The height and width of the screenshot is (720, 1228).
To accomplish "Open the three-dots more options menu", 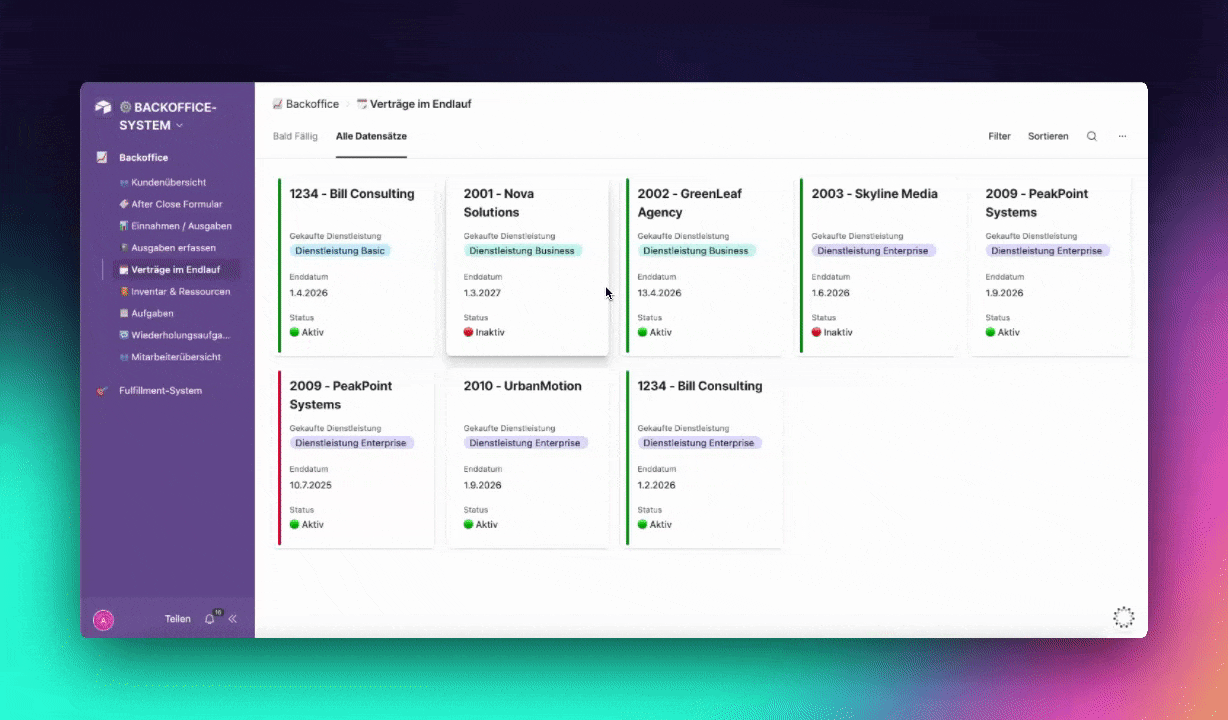I will 1122,136.
